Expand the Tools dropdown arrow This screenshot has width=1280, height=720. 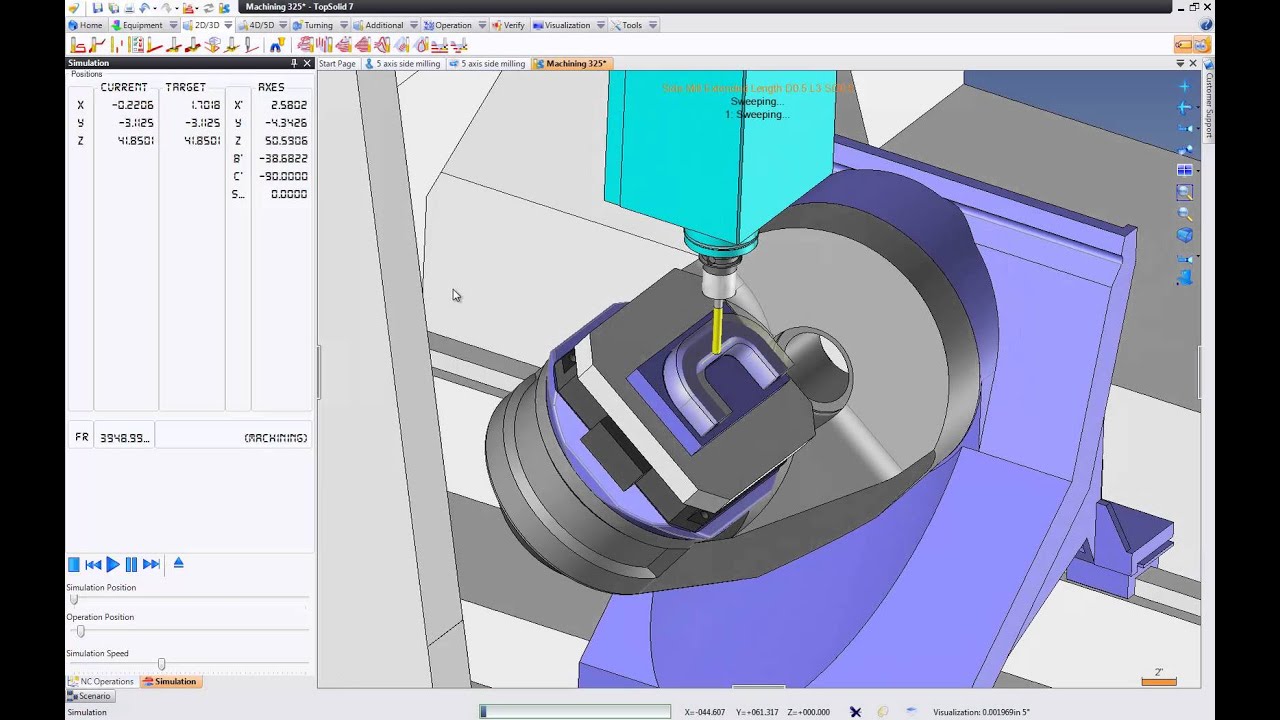(x=653, y=25)
